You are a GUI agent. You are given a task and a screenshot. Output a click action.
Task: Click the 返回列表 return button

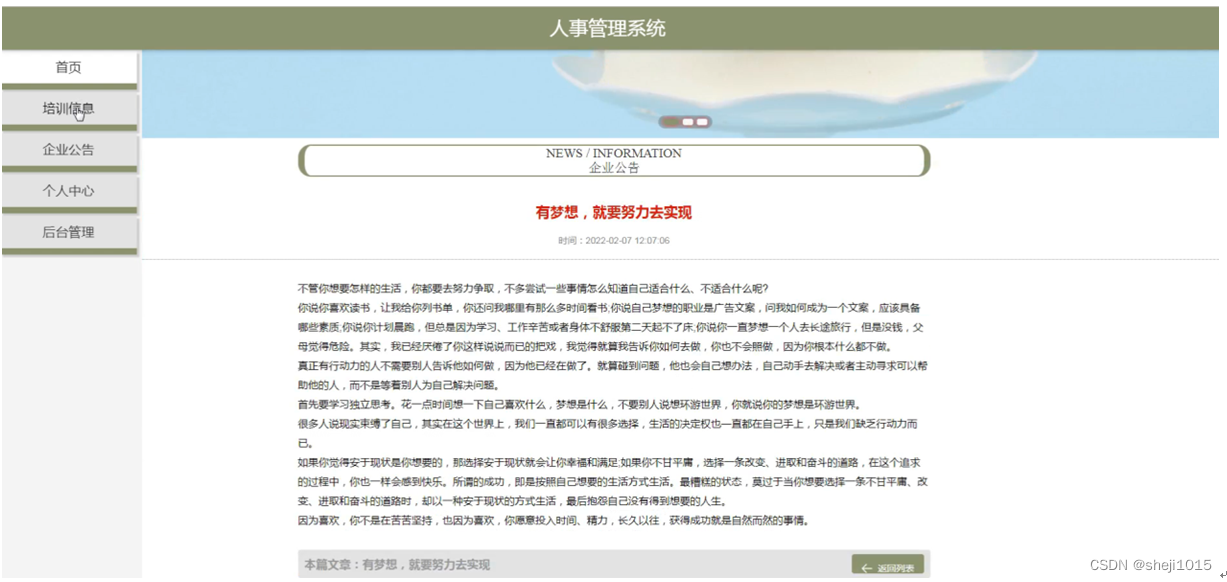(x=888, y=566)
